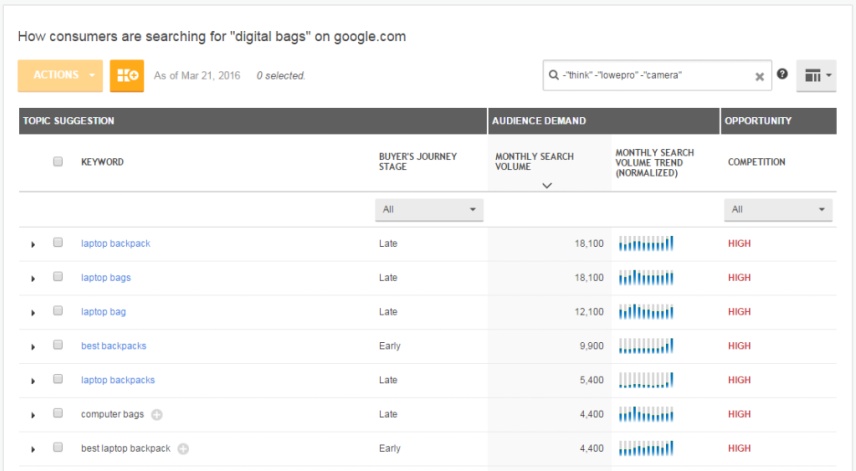Image resolution: width=856 pixels, height=471 pixels.
Task: Select the best backpacks row checkbox
Action: (x=58, y=344)
